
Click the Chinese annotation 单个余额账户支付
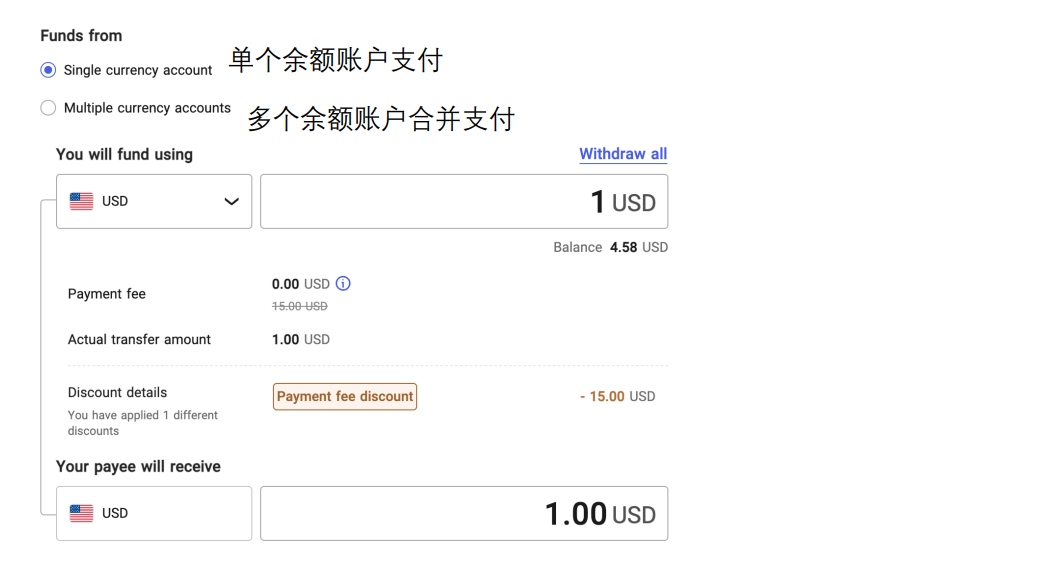336,60
